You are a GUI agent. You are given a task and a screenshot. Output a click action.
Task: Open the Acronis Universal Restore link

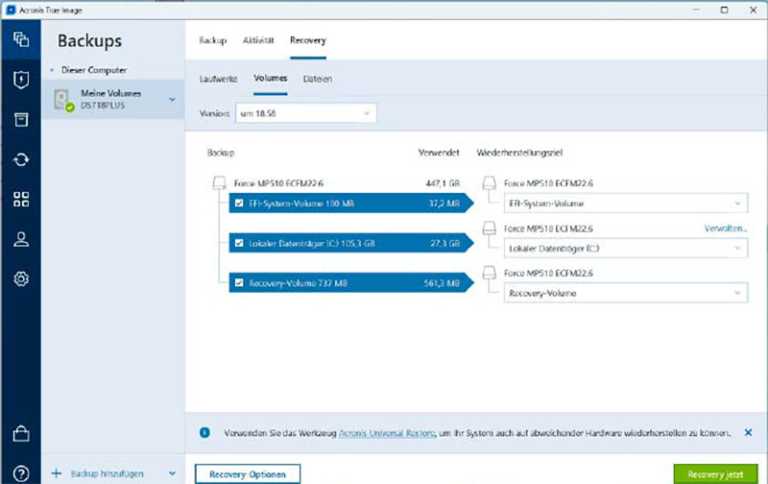click(x=387, y=433)
